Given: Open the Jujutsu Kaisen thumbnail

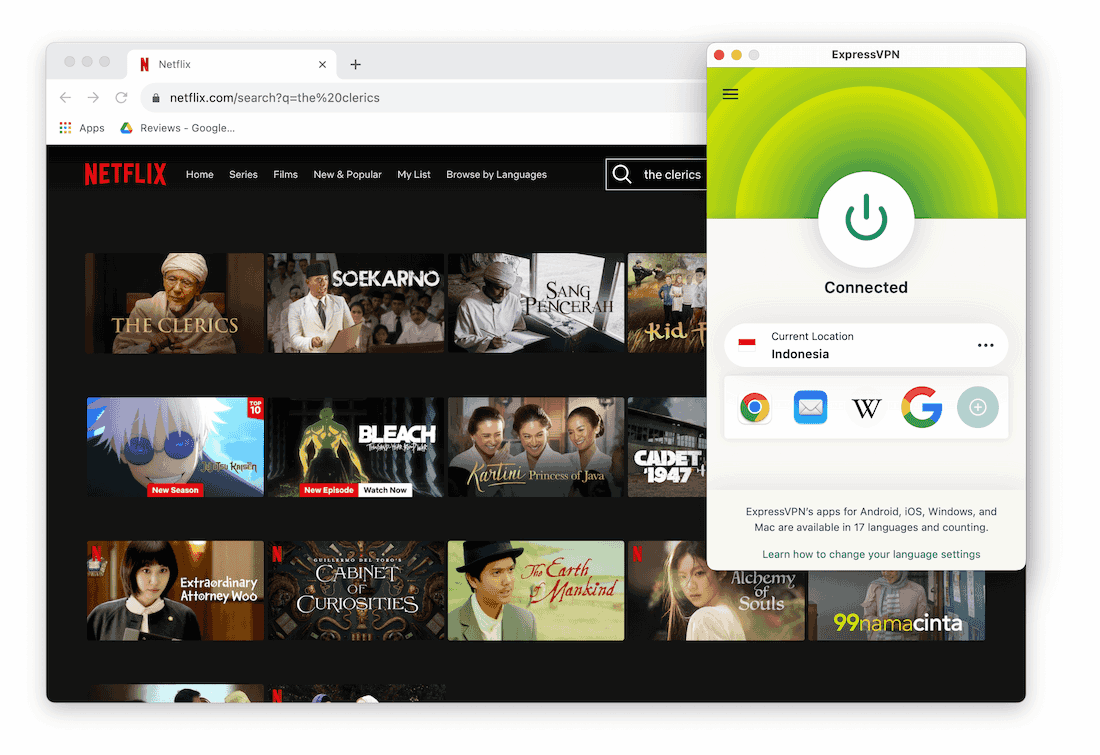Looking at the screenshot, I should 175,447.
